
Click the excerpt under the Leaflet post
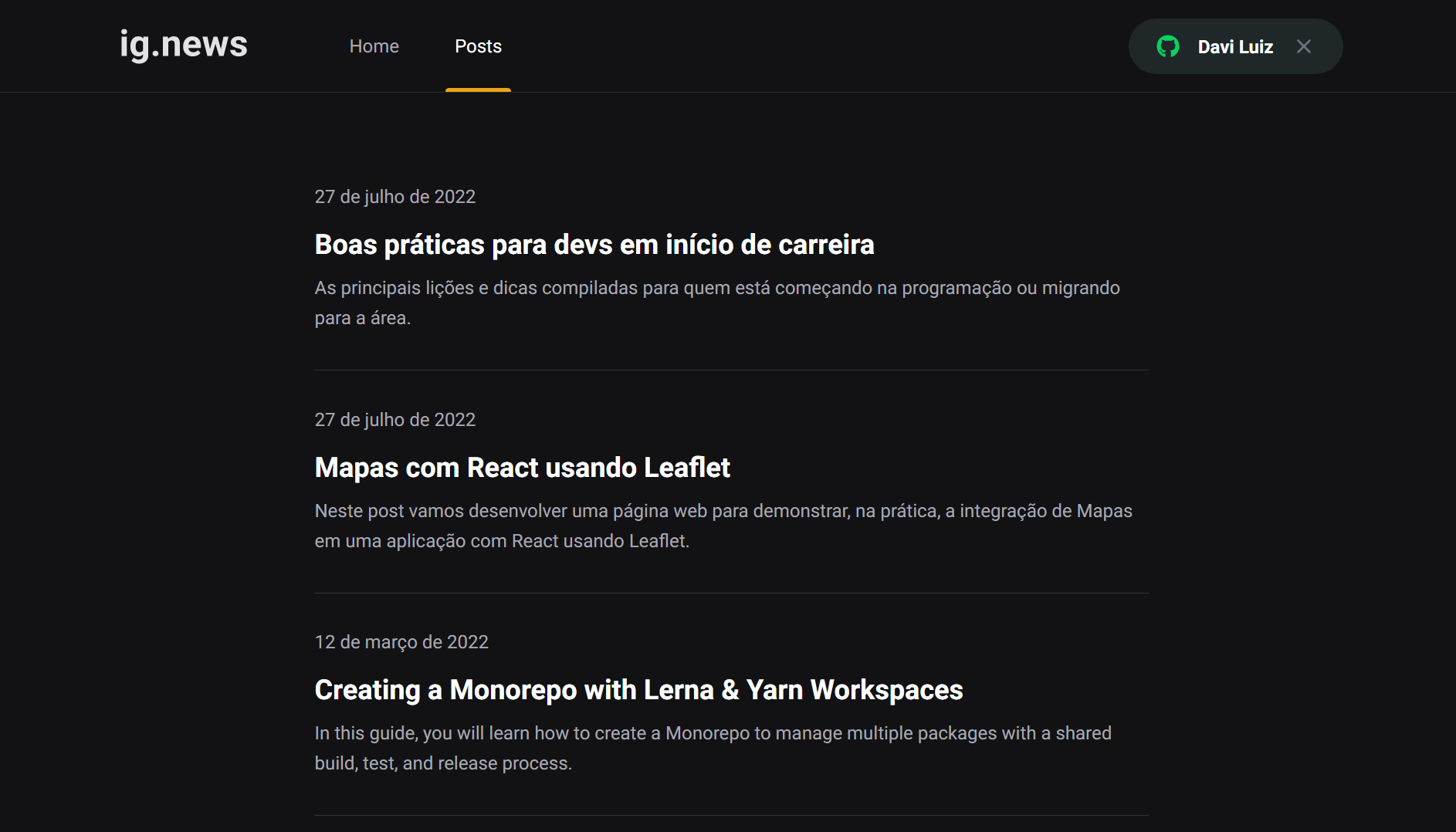point(722,526)
